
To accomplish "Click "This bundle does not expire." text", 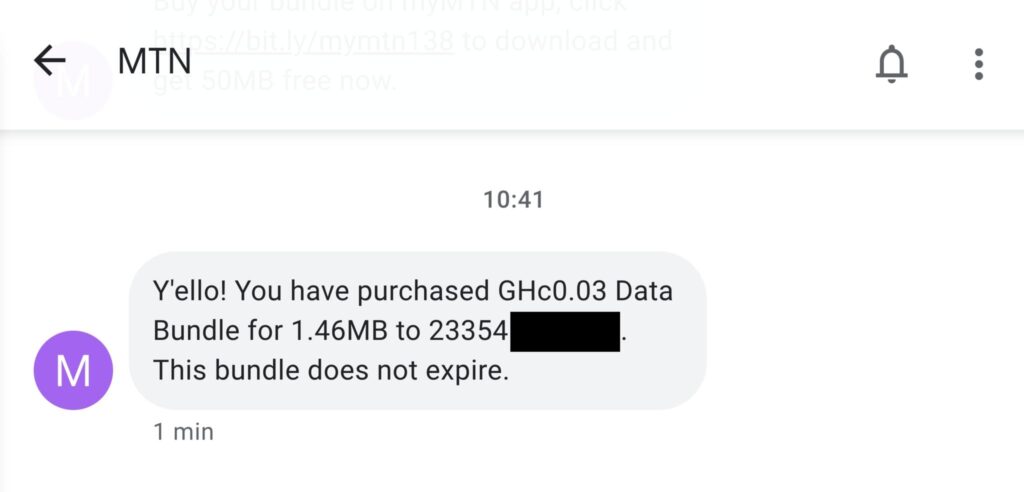I will click(x=331, y=370).
